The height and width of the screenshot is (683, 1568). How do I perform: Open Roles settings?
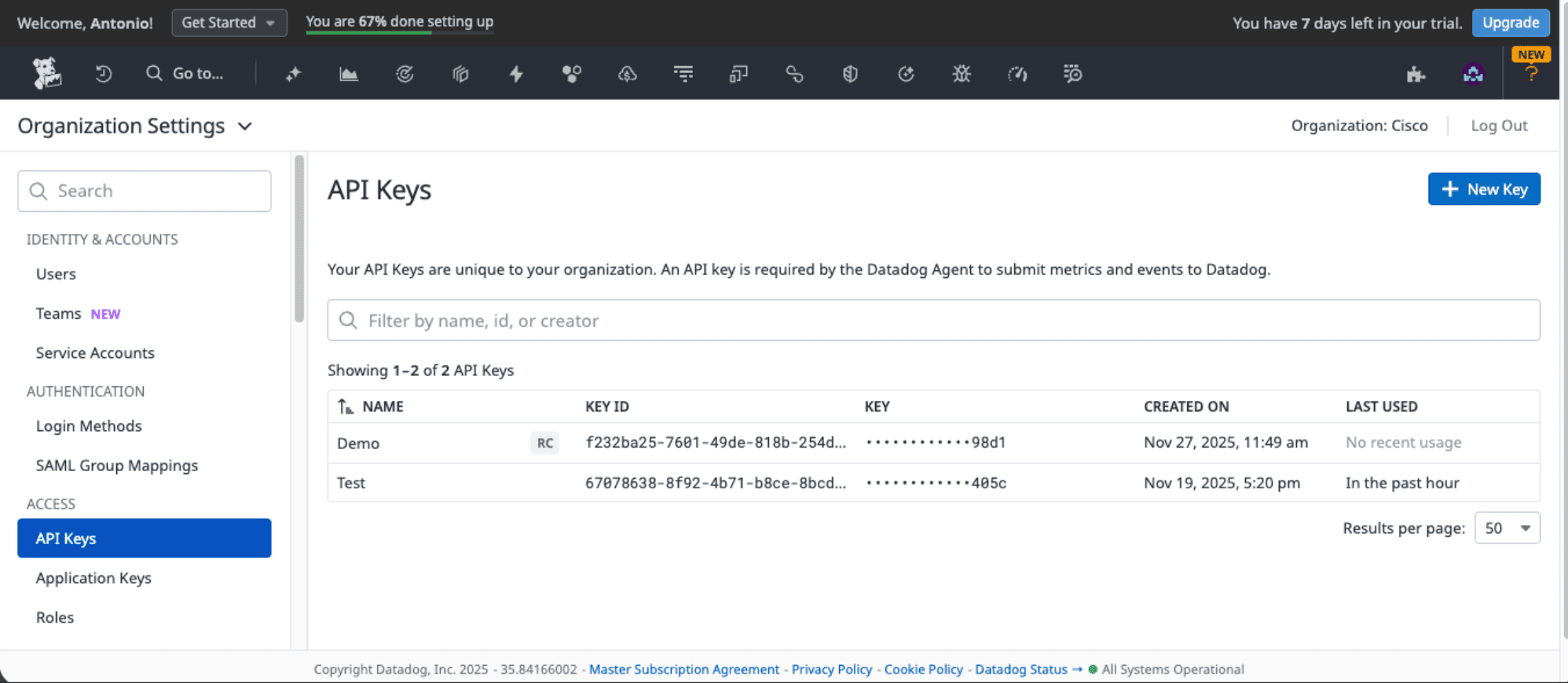[55, 618]
